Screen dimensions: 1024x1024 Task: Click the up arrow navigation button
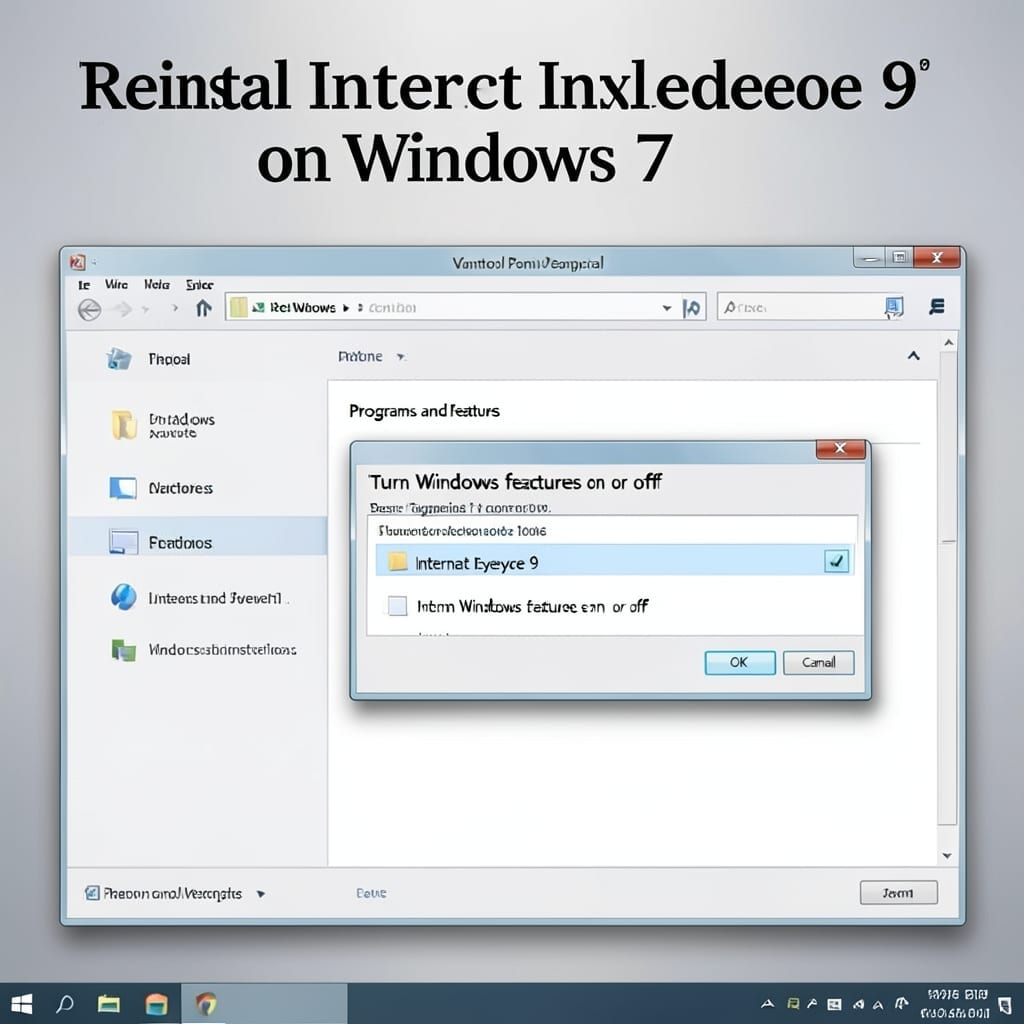coord(204,308)
